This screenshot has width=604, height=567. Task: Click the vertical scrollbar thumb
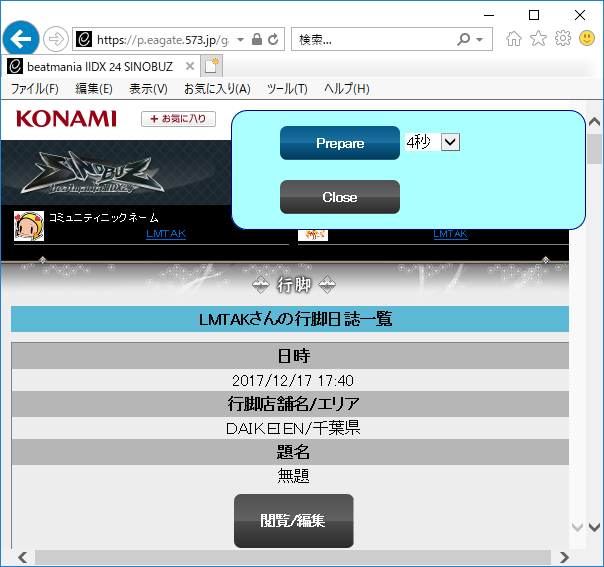point(594,149)
